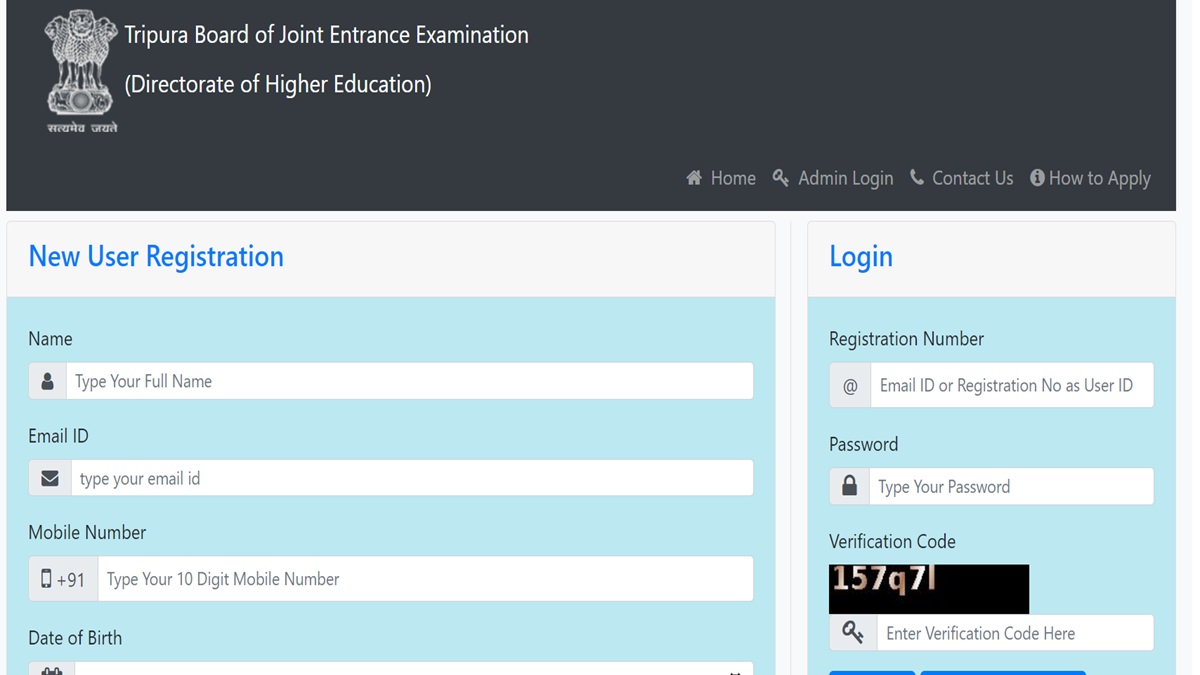Click into the email id input box
This screenshot has width=1200, height=675.
pyautogui.click(x=411, y=478)
